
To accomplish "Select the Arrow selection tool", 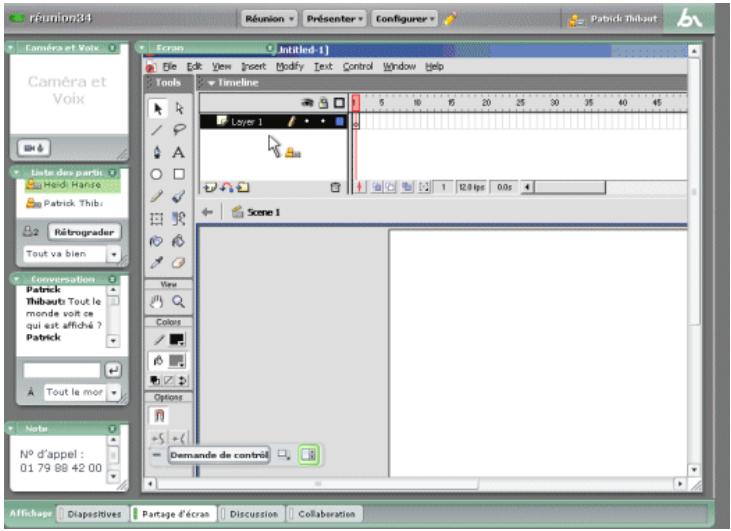I will [158, 109].
